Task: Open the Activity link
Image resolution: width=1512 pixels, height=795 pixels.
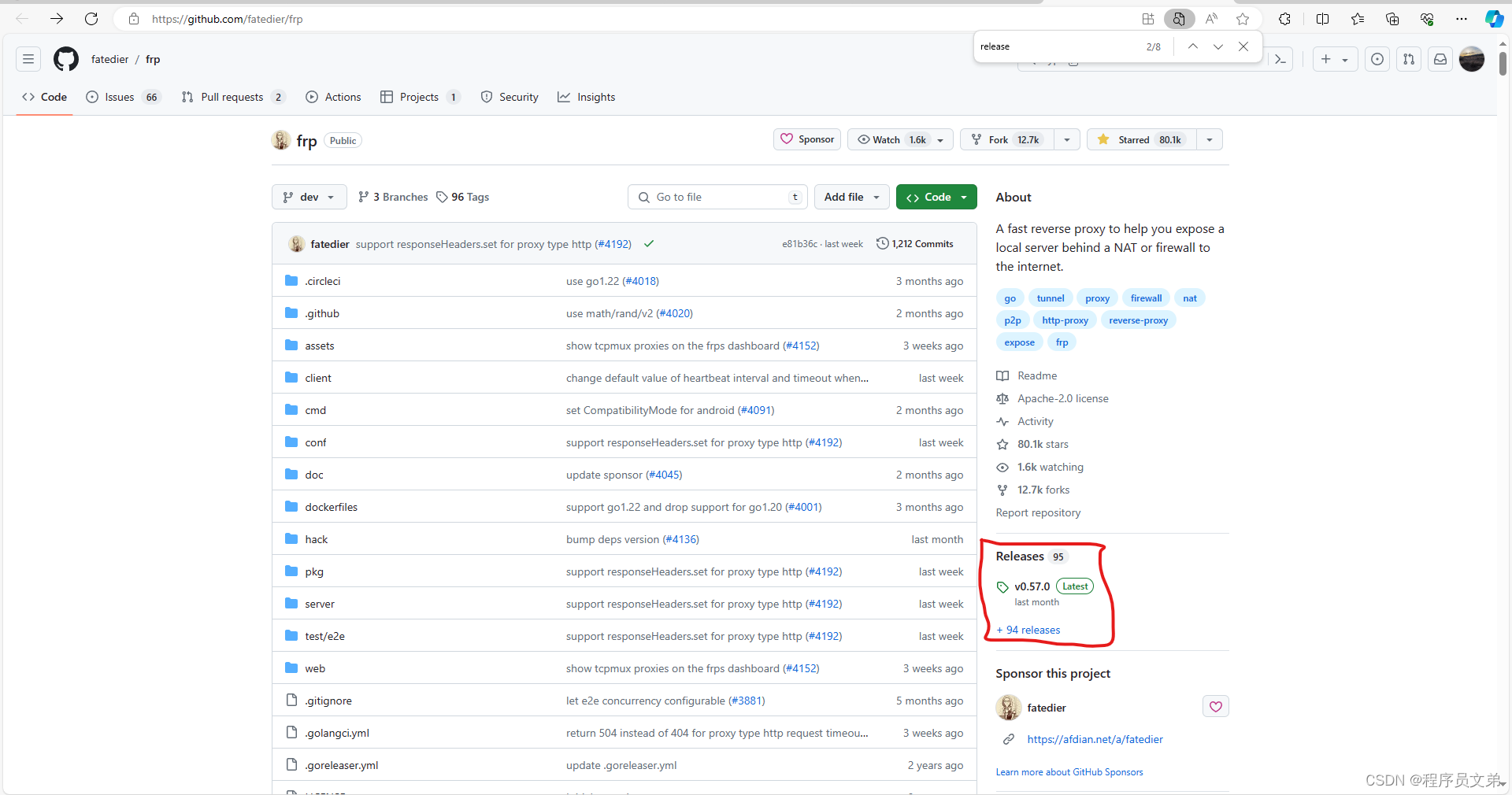Action: (1025, 421)
